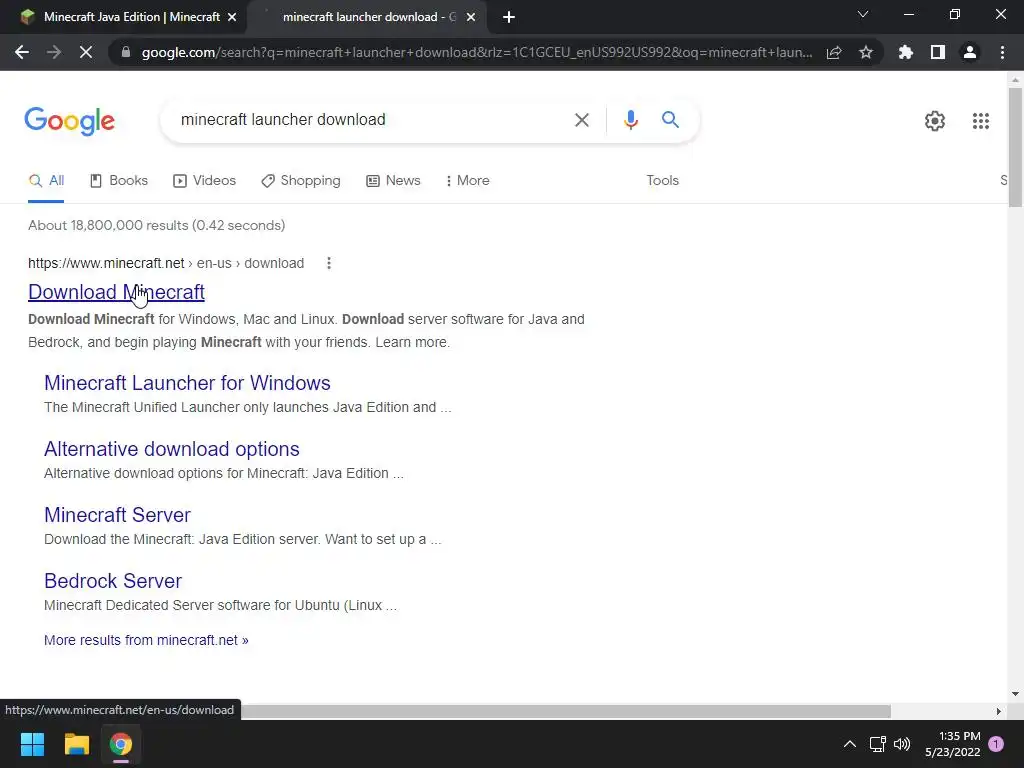Open the taskbar clock and date
Viewport: 1024px width, 768px height.
pos(953,744)
